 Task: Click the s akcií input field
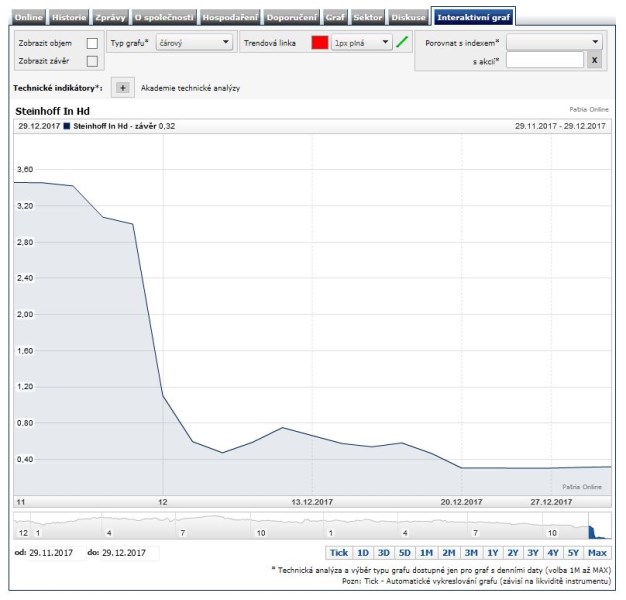[x=544, y=61]
